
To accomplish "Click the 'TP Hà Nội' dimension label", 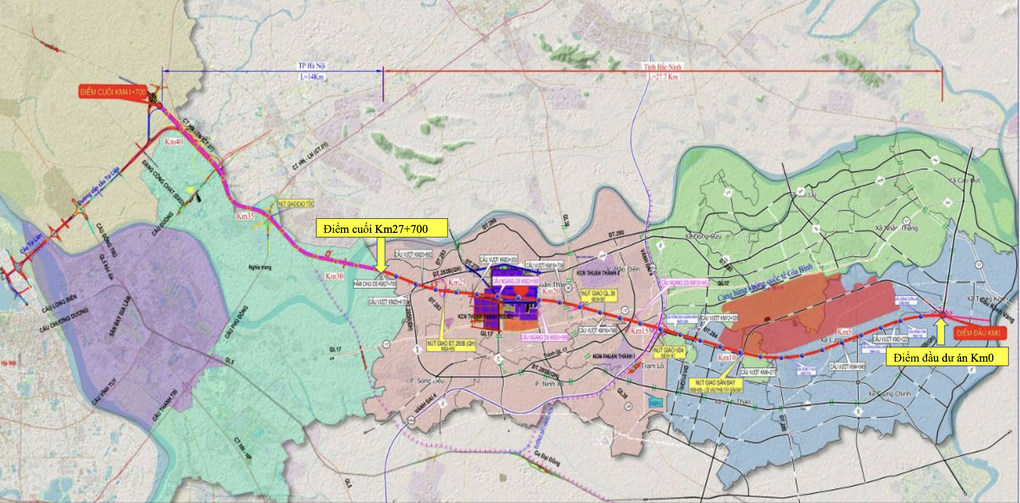I will click(311, 67).
